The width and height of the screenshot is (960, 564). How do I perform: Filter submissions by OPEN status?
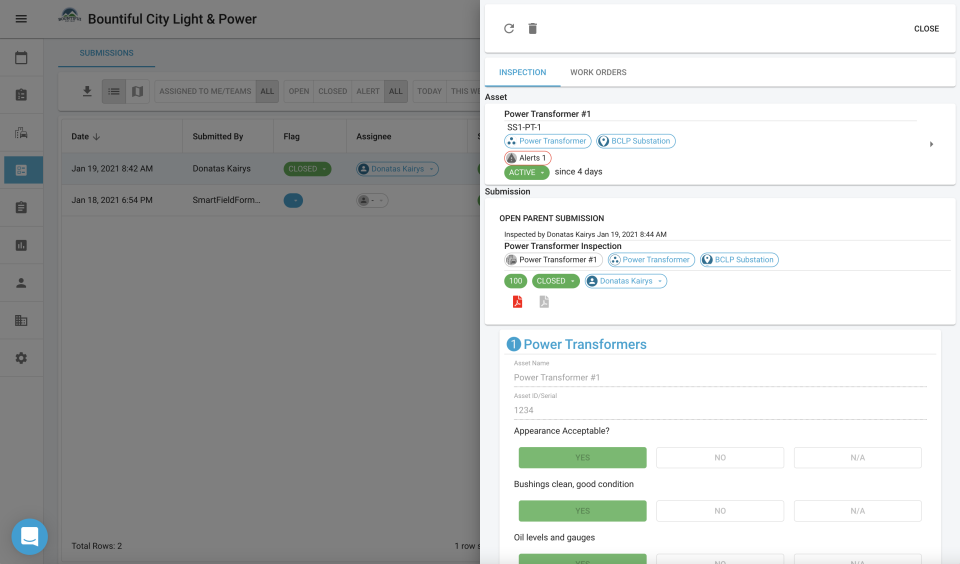click(x=299, y=91)
